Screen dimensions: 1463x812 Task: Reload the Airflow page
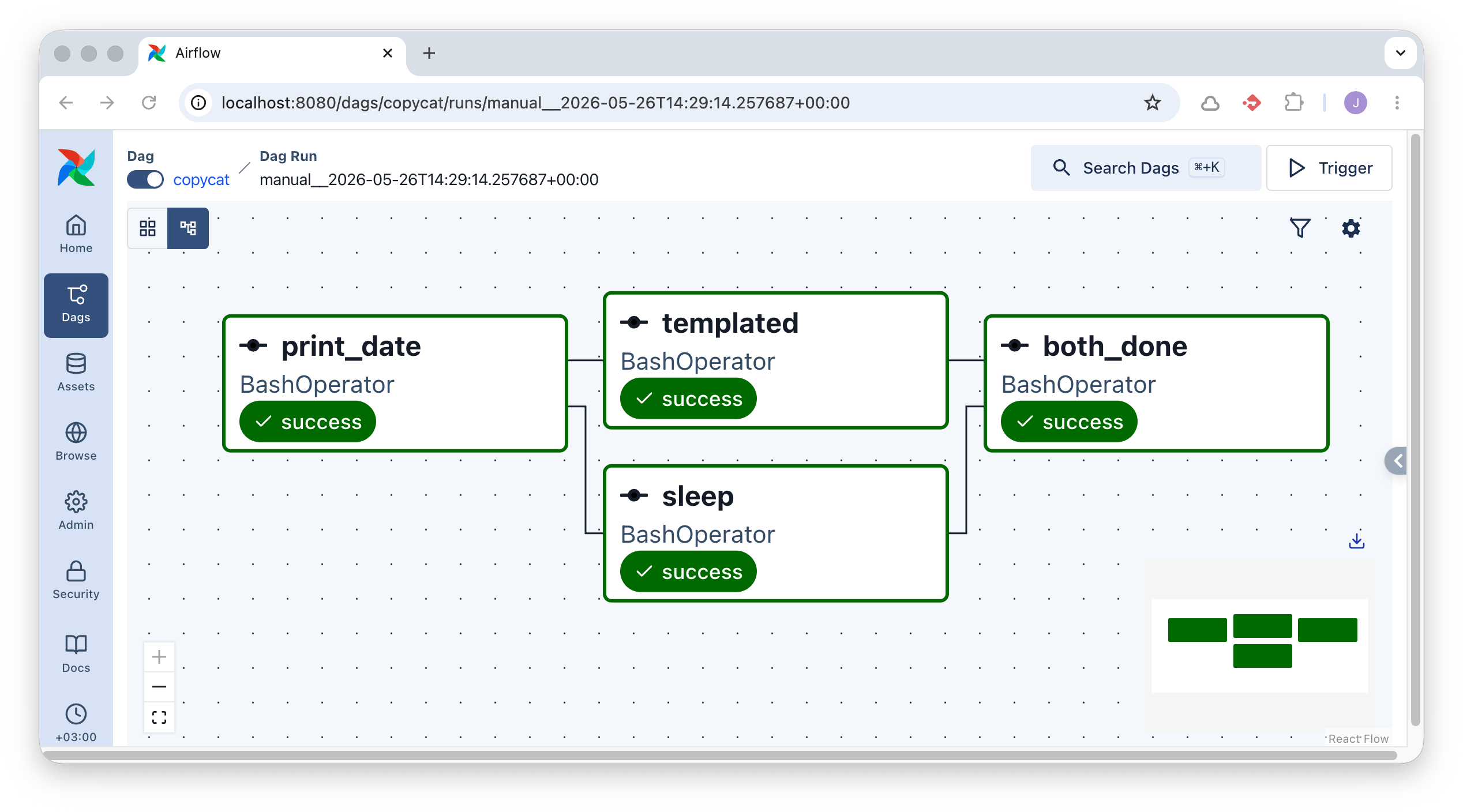149,103
